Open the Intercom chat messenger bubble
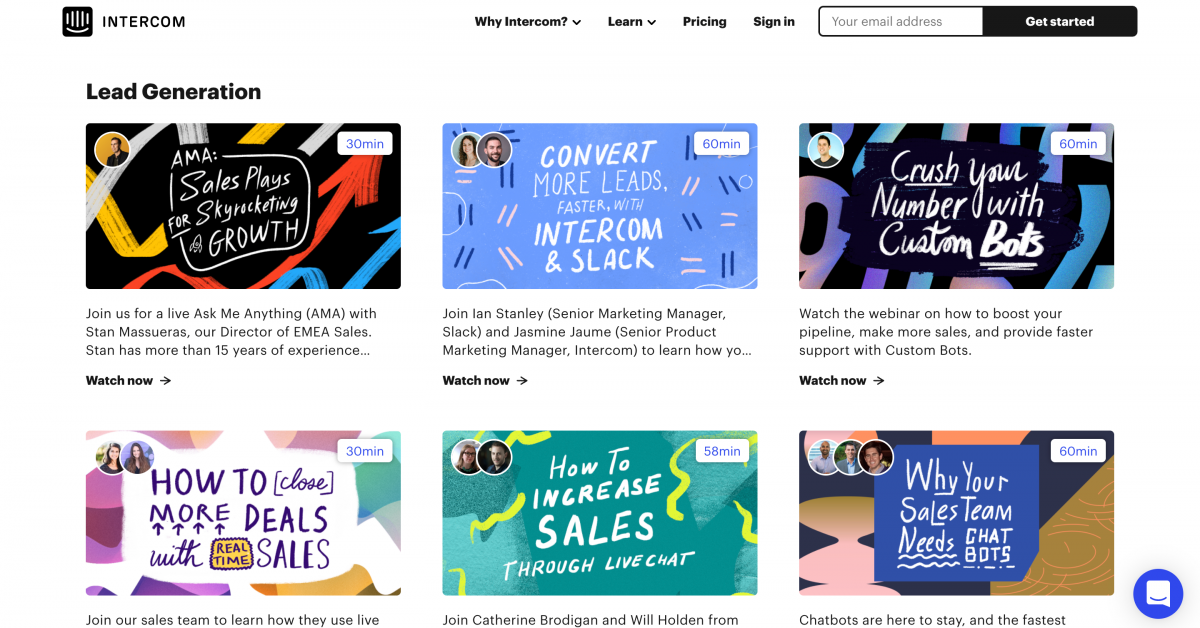Viewport: 1200px width, 628px height. tap(1158, 594)
